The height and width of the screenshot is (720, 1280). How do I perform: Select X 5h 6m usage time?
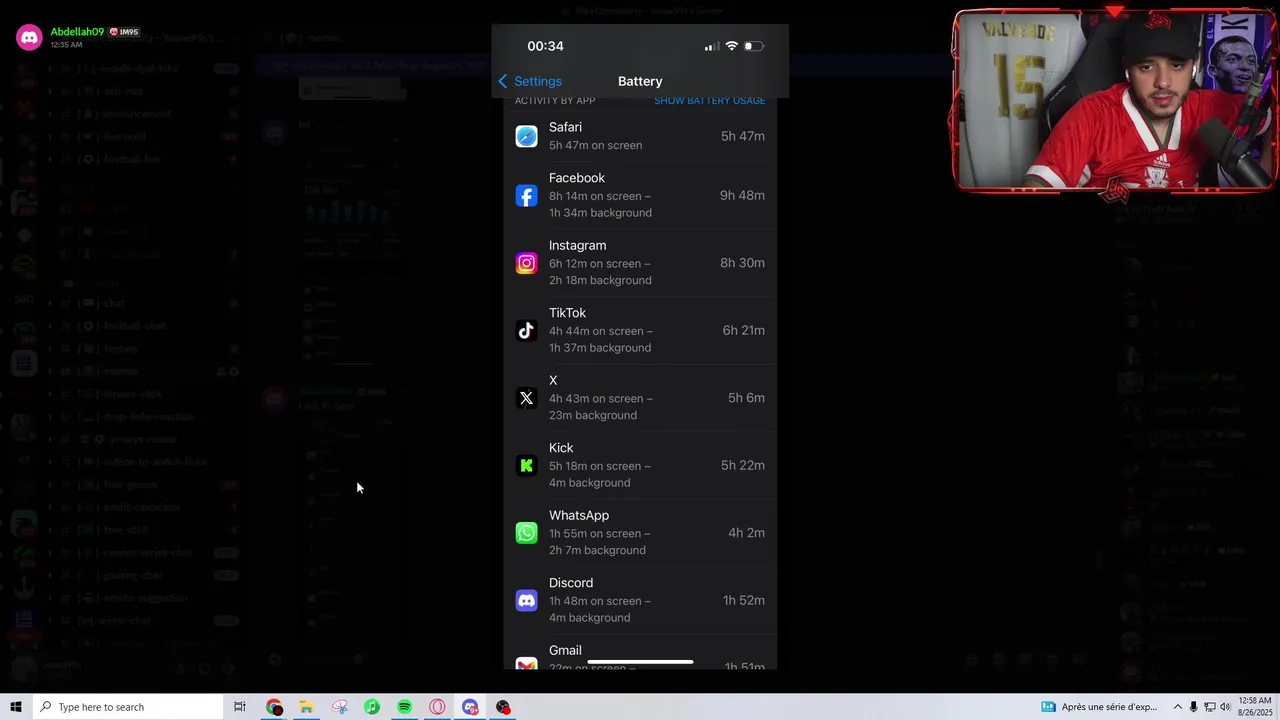pos(746,398)
